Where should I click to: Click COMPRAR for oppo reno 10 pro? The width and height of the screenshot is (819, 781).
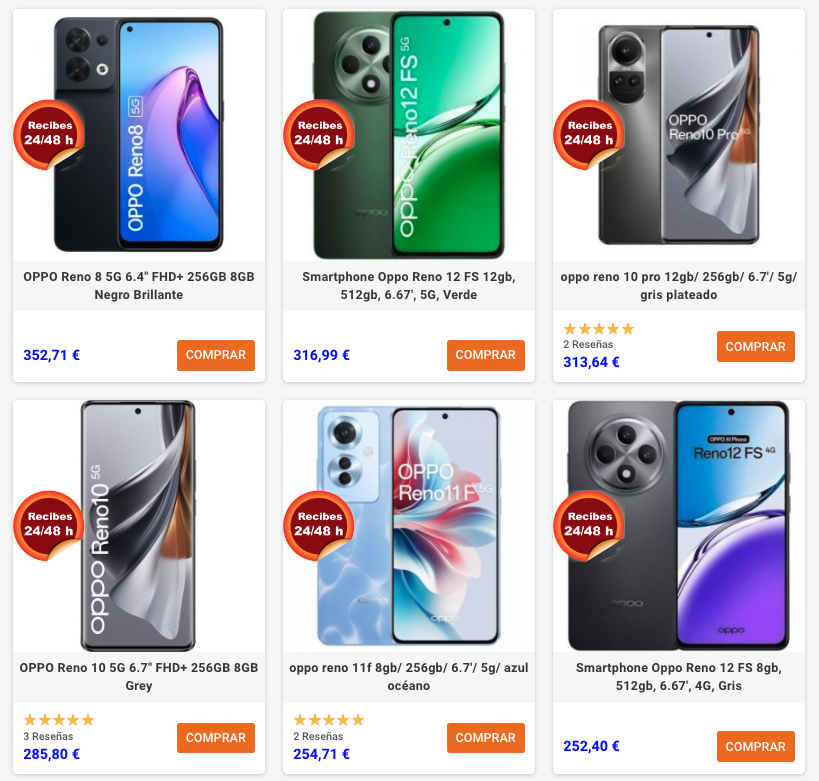tap(756, 346)
